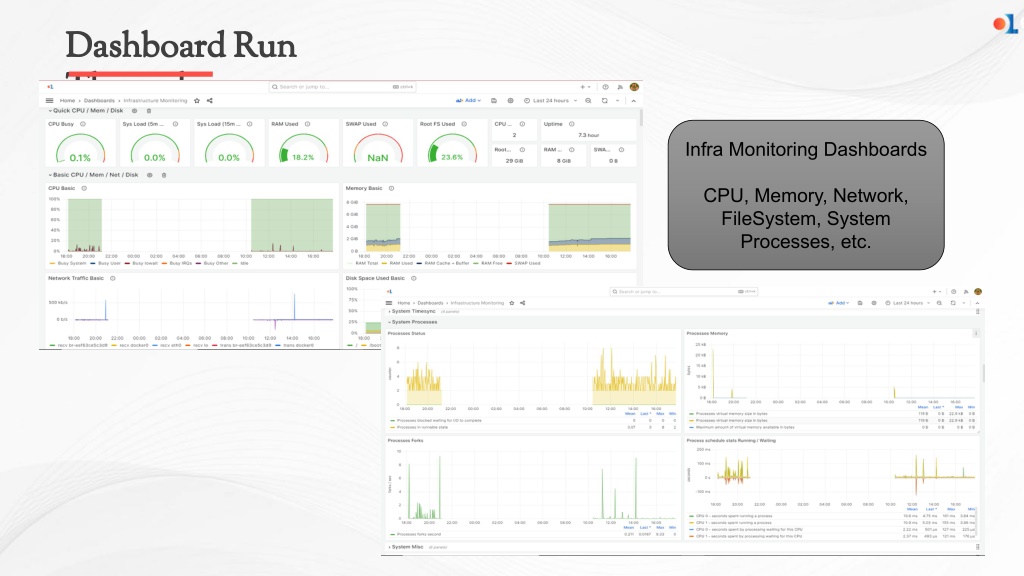Open dashboard settings gear in lower window
The width and height of the screenshot is (1024, 576).
click(x=874, y=303)
